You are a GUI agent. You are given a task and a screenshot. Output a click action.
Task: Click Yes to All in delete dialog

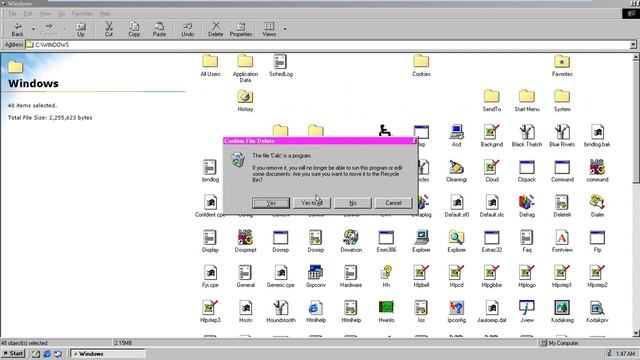click(312, 203)
